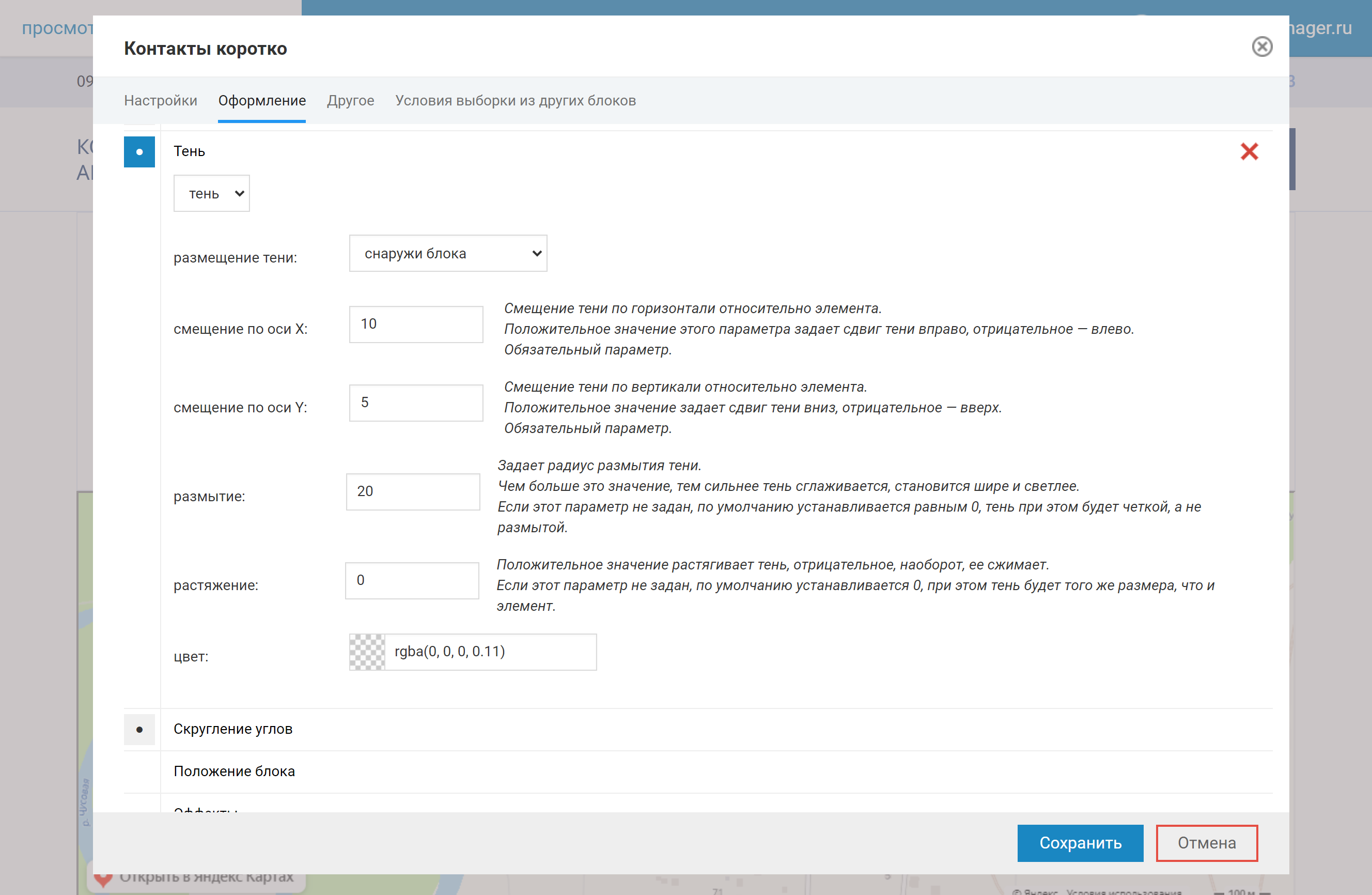Toggle the blue Тень section marker
The image size is (1372, 895).
[x=139, y=152]
